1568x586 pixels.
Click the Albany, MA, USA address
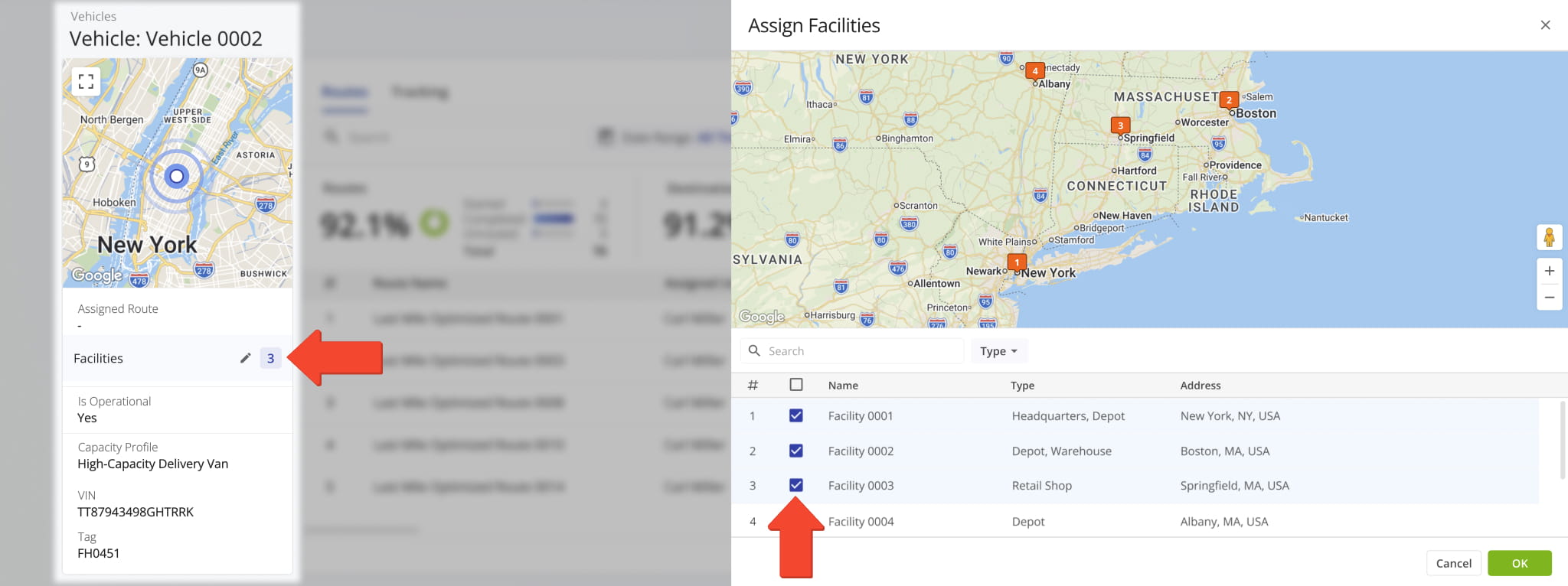[1223, 522]
